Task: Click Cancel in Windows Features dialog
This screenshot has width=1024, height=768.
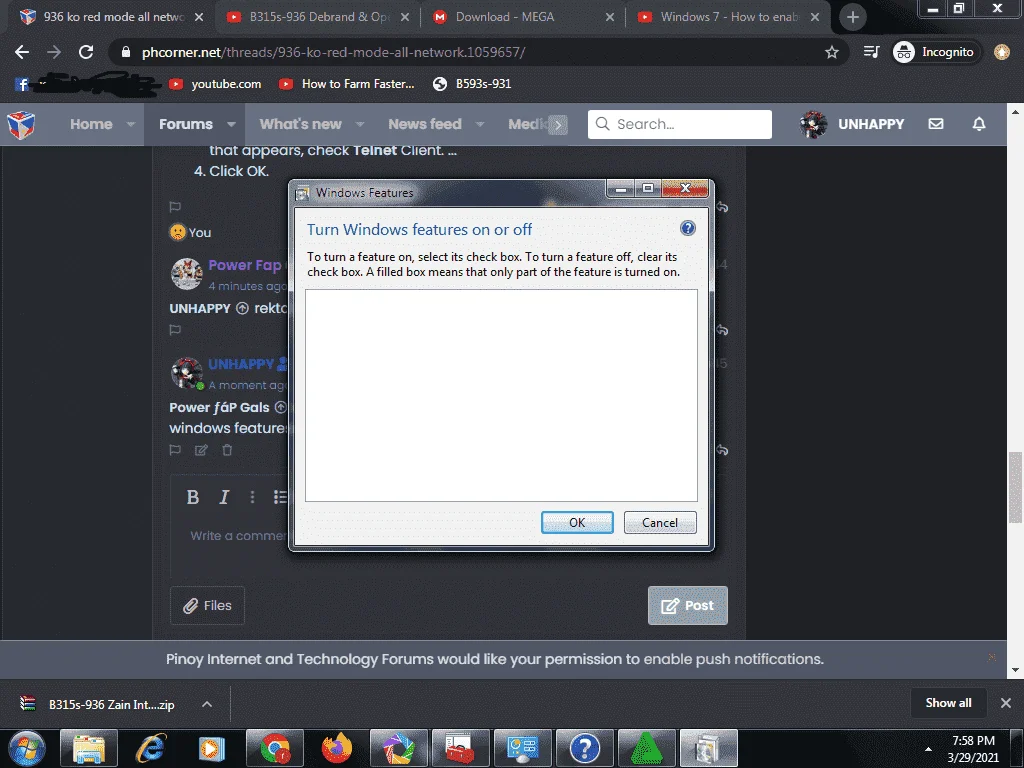Action: [x=660, y=522]
